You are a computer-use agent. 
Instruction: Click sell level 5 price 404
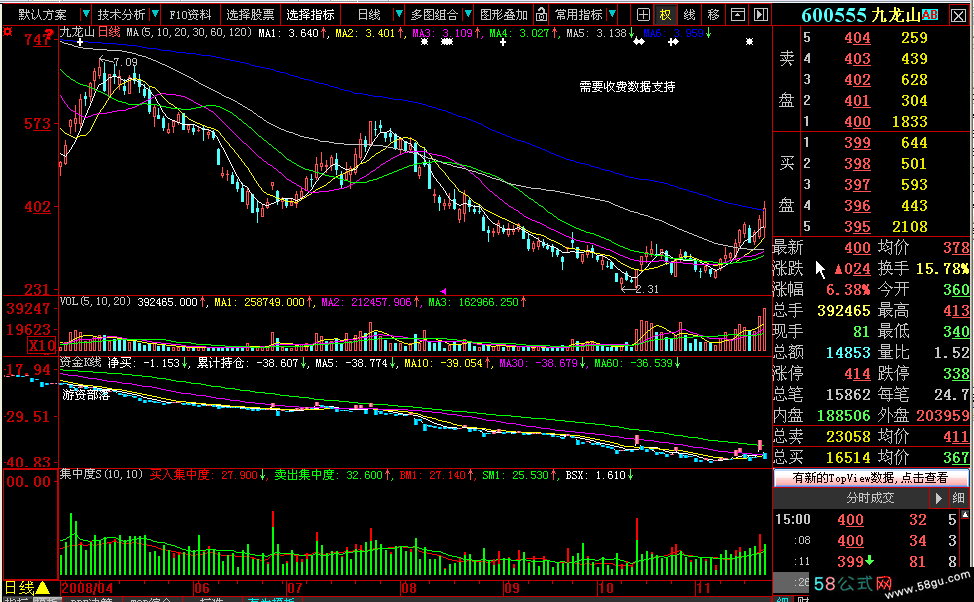click(x=857, y=38)
